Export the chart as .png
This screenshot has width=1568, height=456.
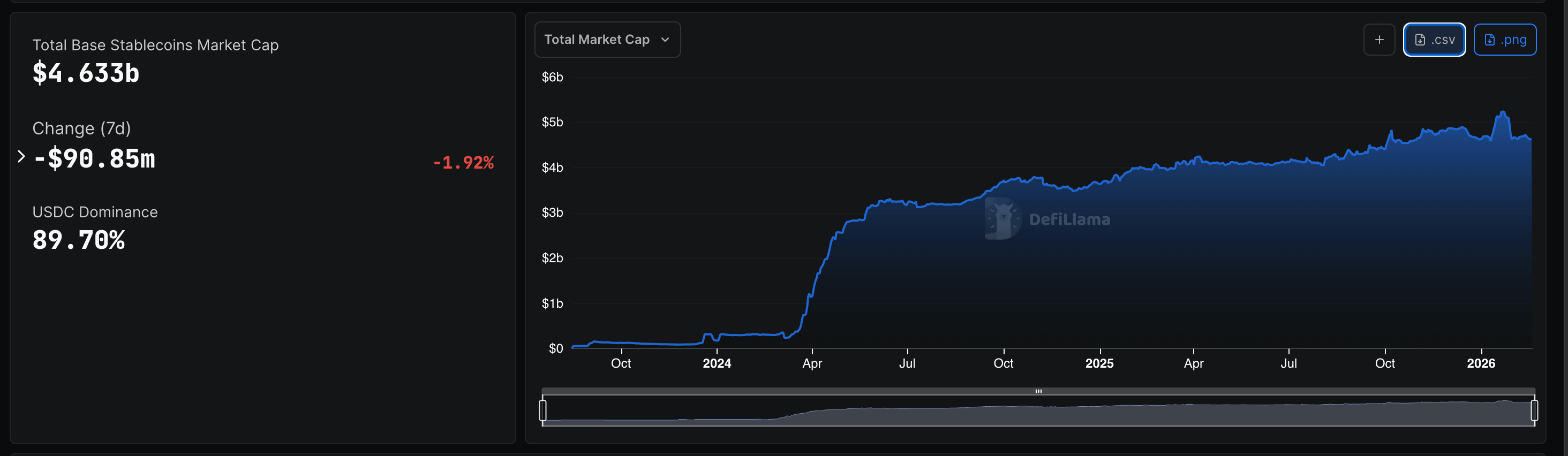(x=1504, y=40)
